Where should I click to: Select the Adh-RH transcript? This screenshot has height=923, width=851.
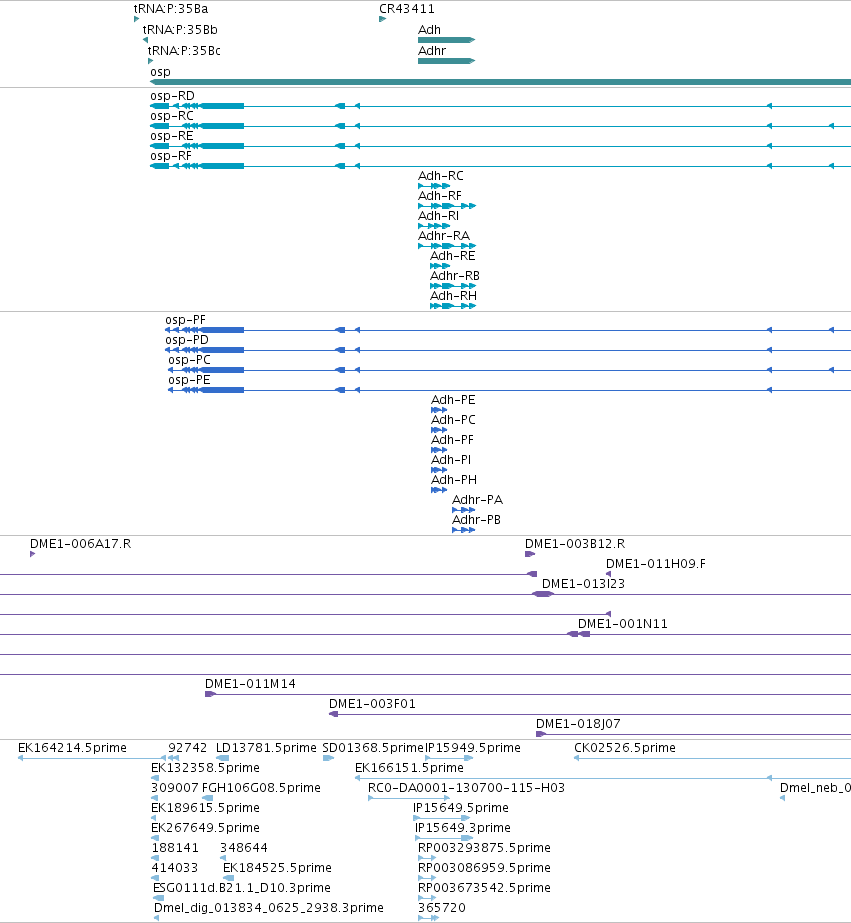(453, 306)
